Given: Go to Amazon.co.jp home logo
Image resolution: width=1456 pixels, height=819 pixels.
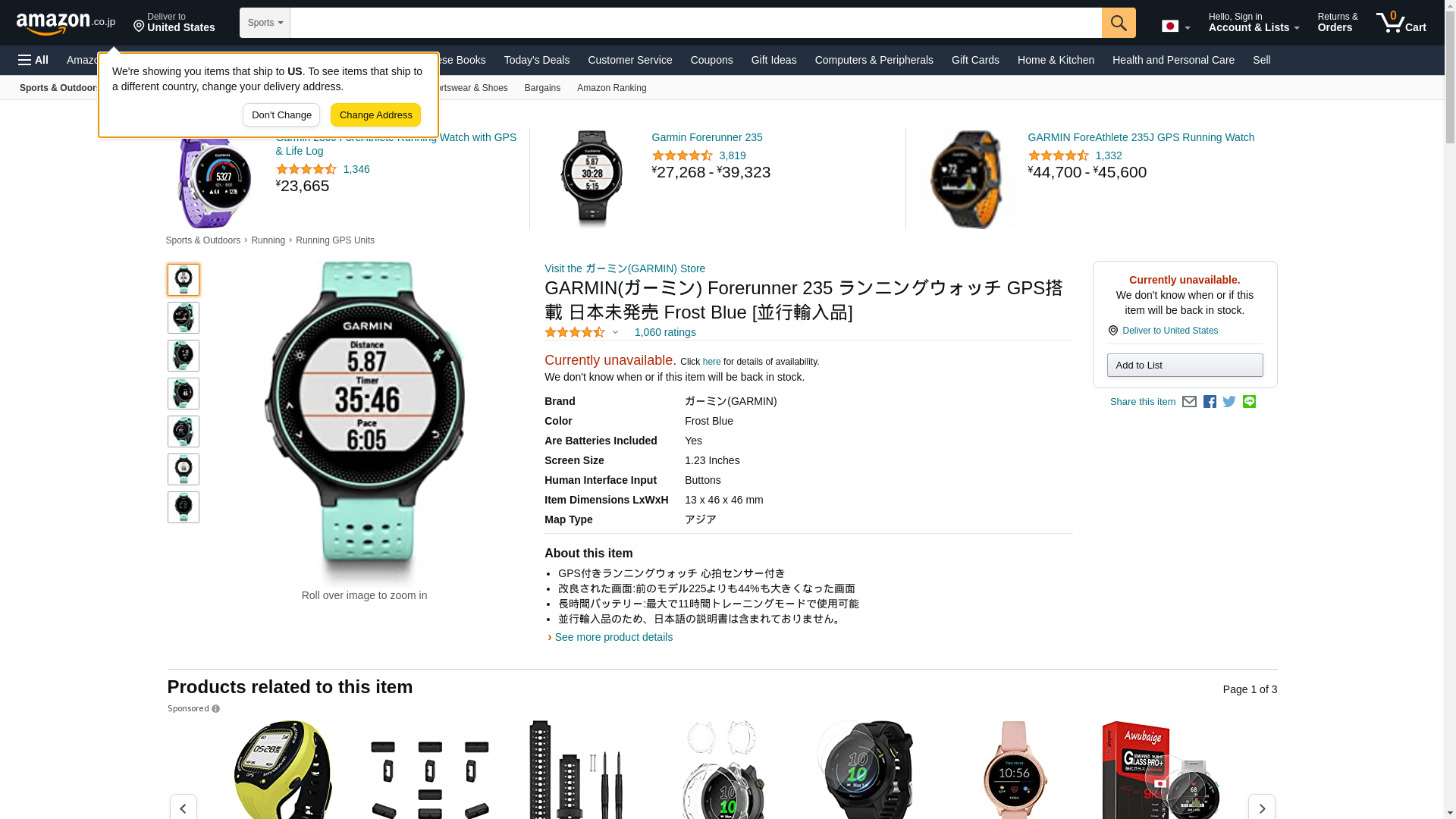Looking at the screenshot, I should [x=66, y=24].
